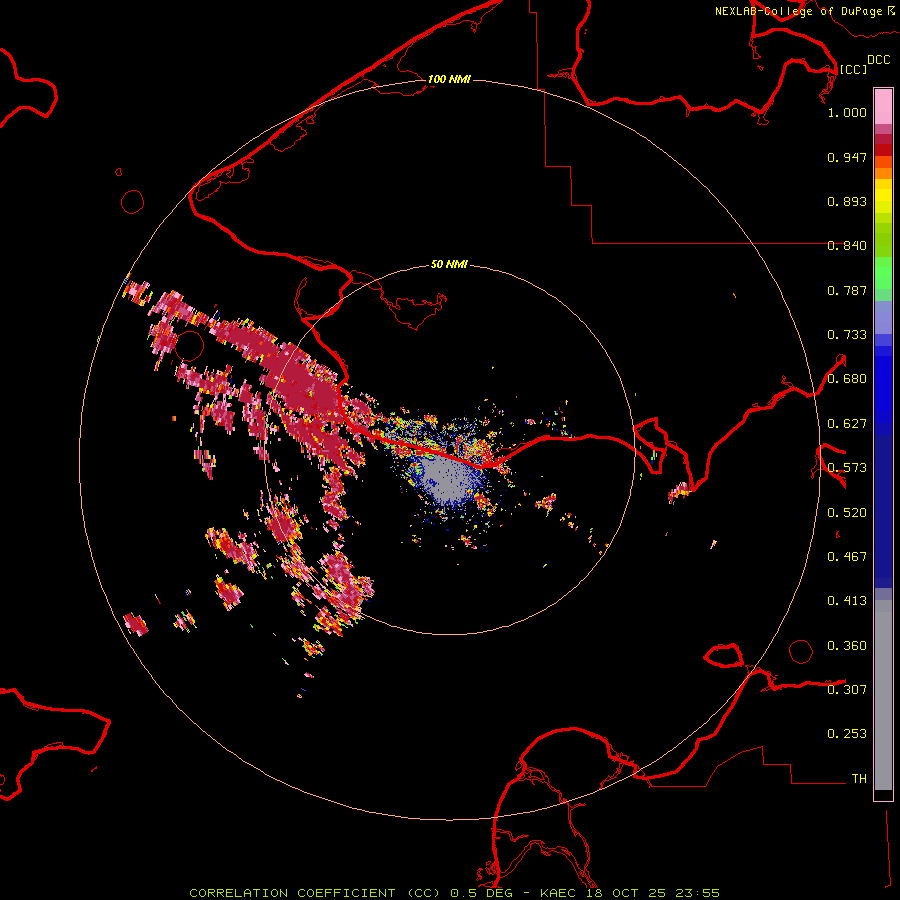Click the 0.680 scale value
Screen dimensions: 900x900
click(847, 379)
